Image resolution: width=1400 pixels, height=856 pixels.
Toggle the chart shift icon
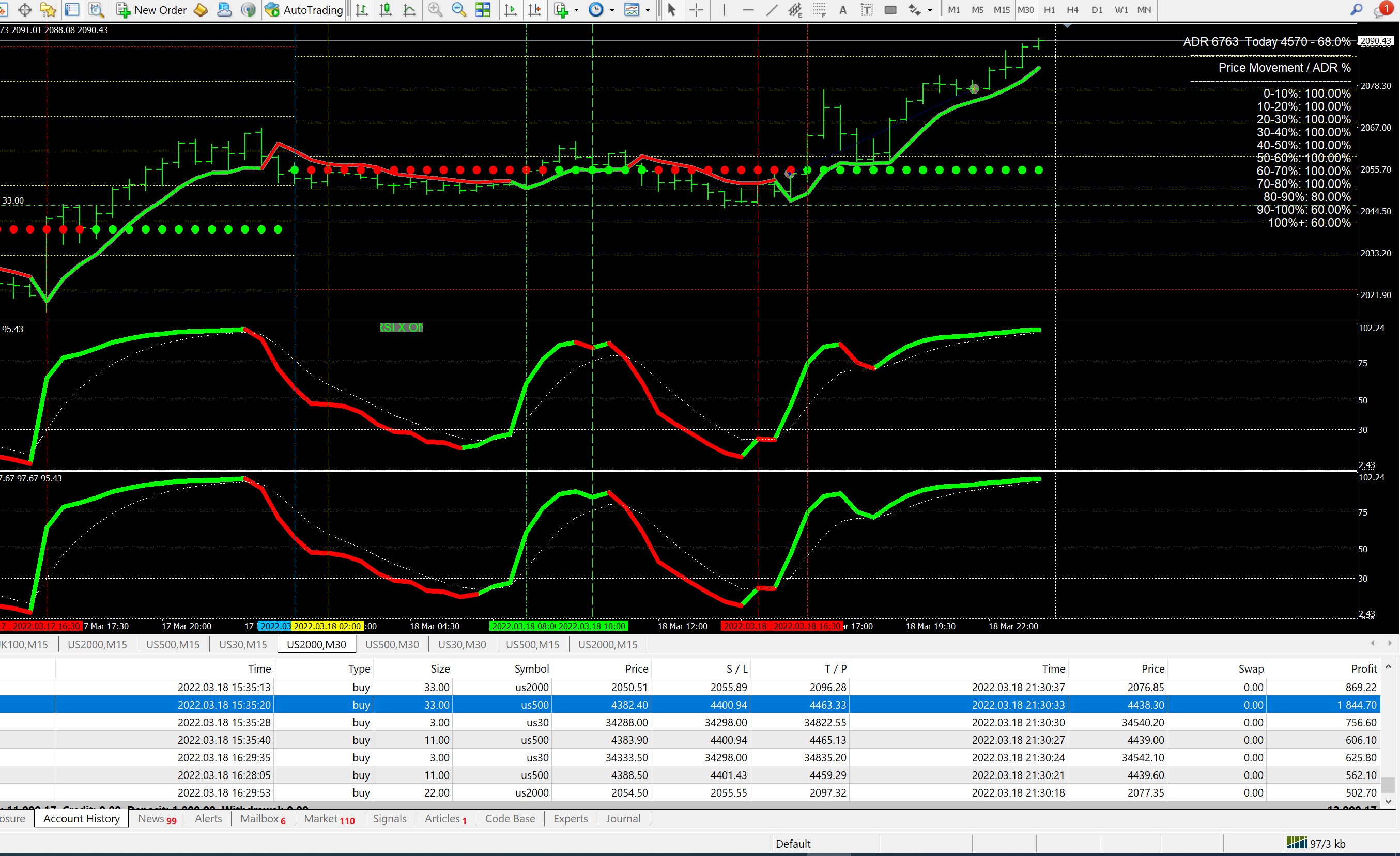point(534,10)
